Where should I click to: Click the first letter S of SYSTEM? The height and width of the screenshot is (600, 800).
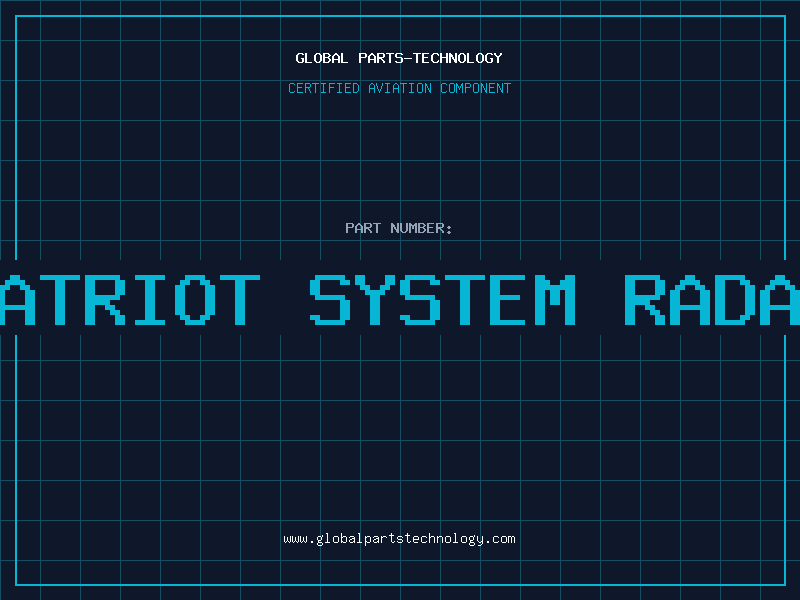tap(331, 300)
